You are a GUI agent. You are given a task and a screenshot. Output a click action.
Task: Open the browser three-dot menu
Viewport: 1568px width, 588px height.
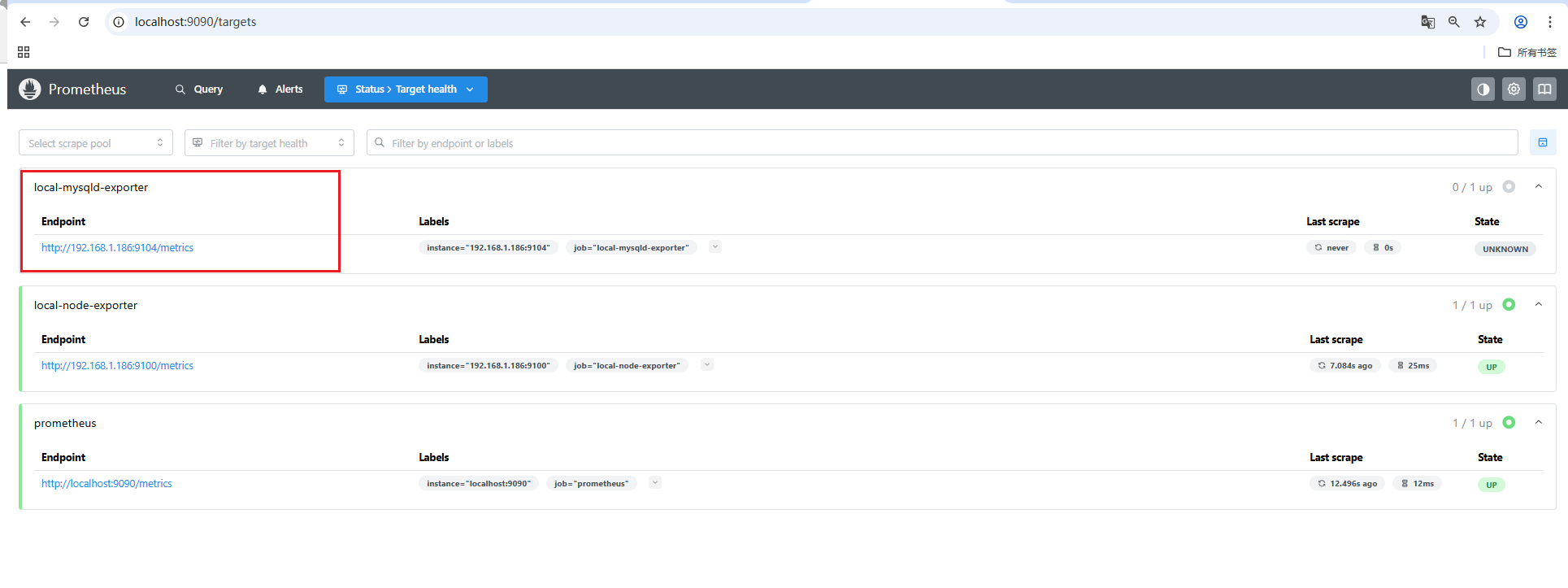(1549, 22)
